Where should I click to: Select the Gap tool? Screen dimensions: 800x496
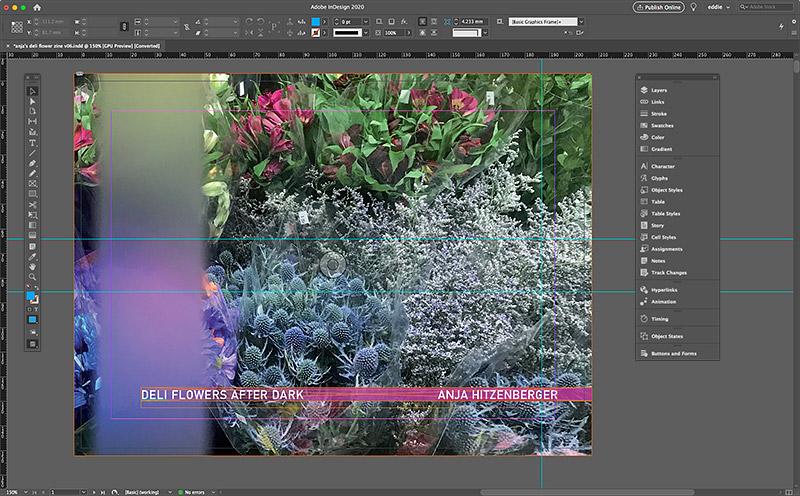(33, 121)
